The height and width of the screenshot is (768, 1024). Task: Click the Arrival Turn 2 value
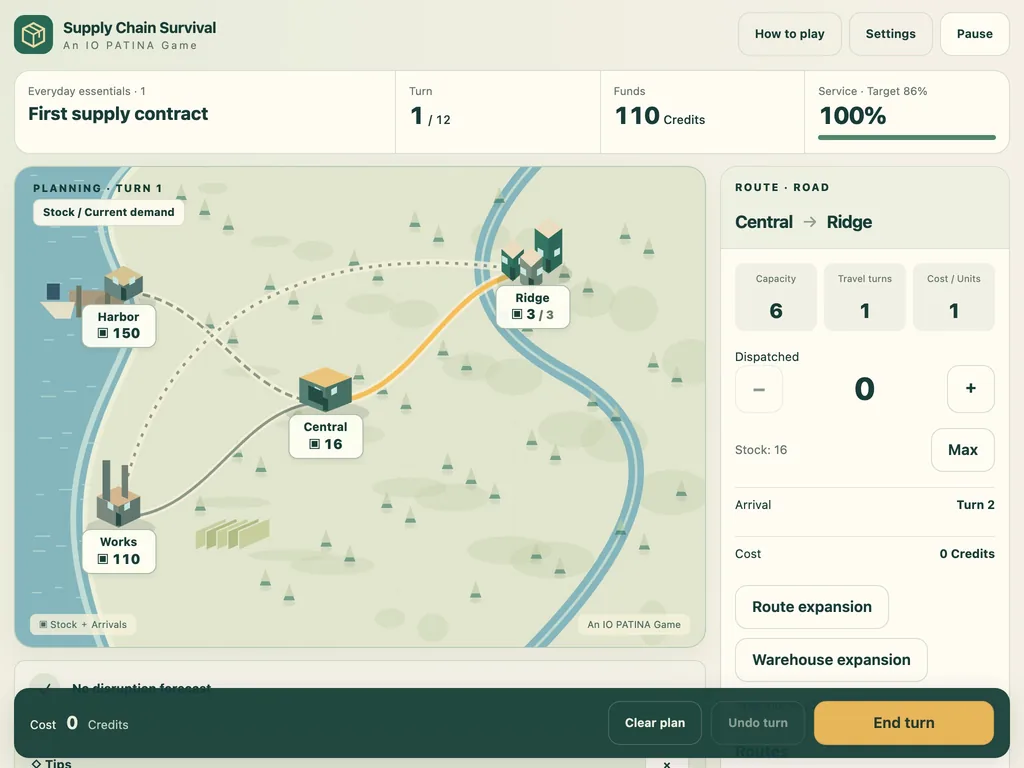point(975,505)
